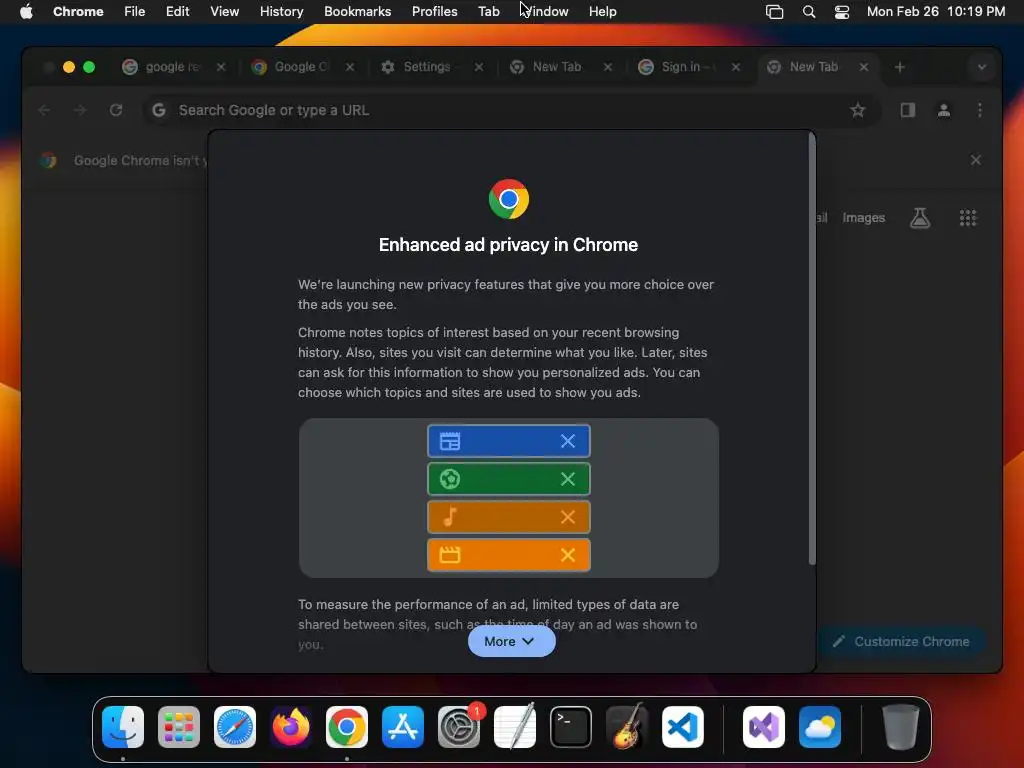
Task: Open the History menu
Action: [281, 11]
